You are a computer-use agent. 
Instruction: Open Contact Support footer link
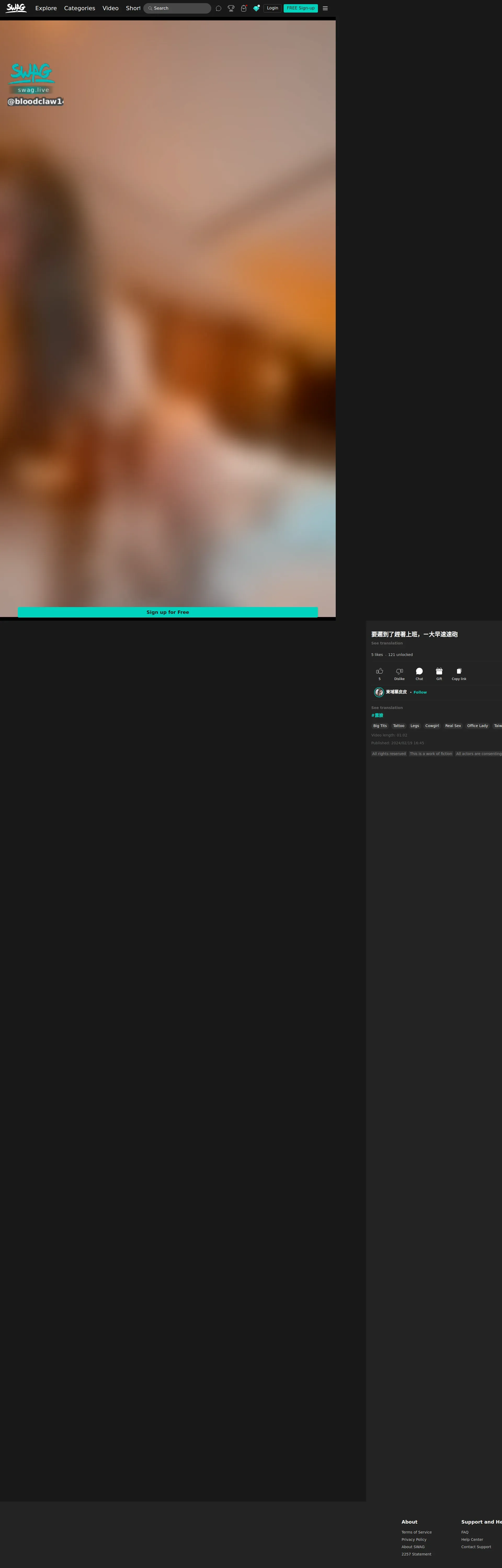(476, 1547)
